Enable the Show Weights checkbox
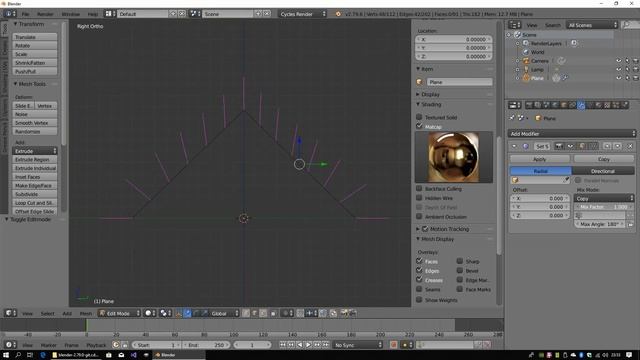This screenshot has width=640, height=360. click(419, 300)
